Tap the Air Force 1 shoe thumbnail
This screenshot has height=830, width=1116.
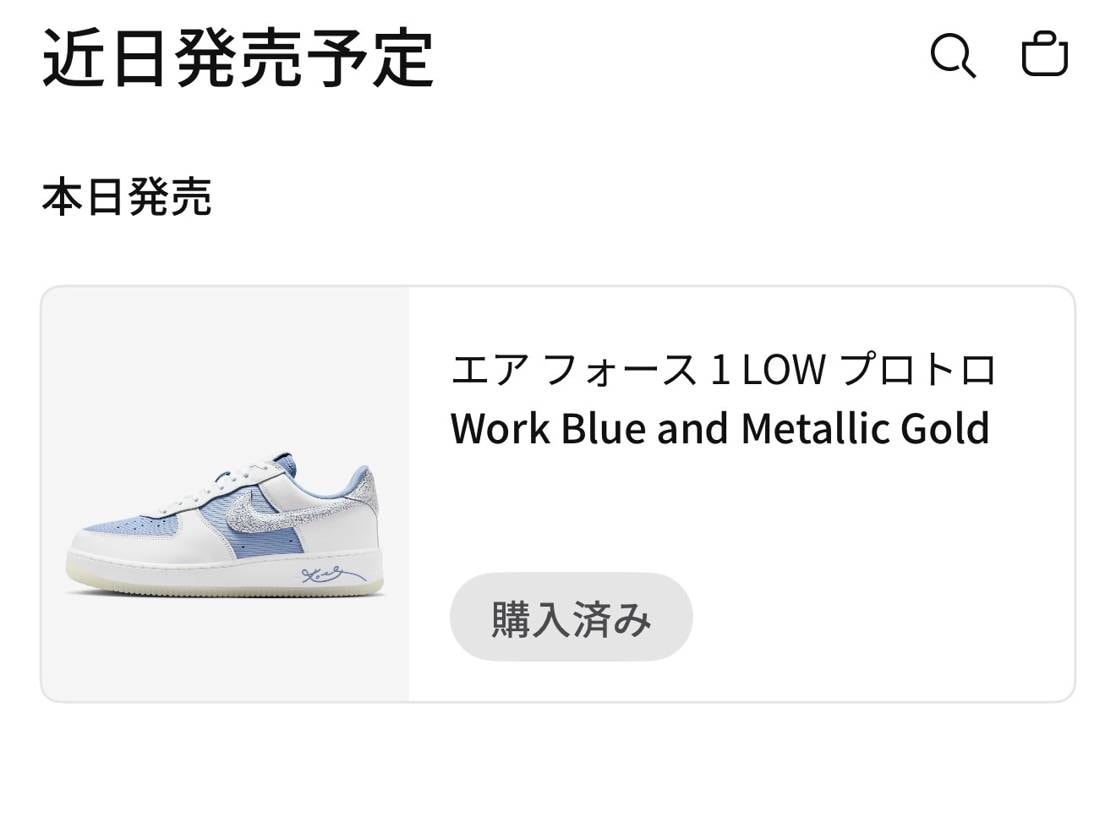pos(225,530)
